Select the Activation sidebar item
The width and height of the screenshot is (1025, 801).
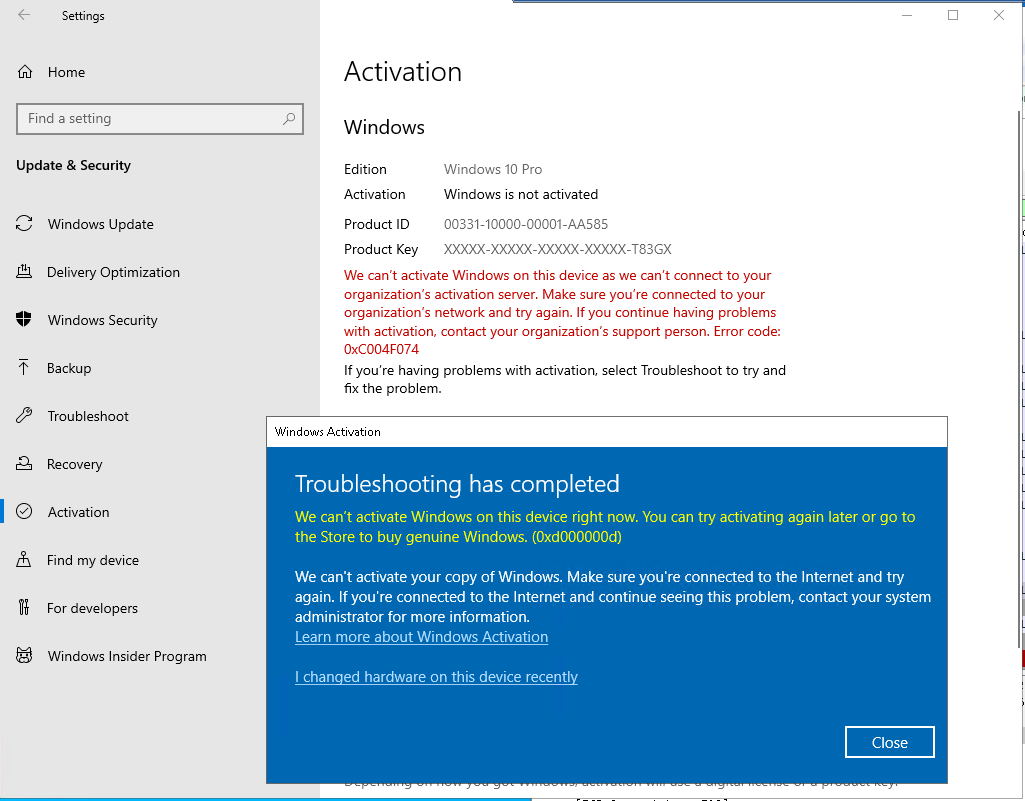[x=78, y=512]
